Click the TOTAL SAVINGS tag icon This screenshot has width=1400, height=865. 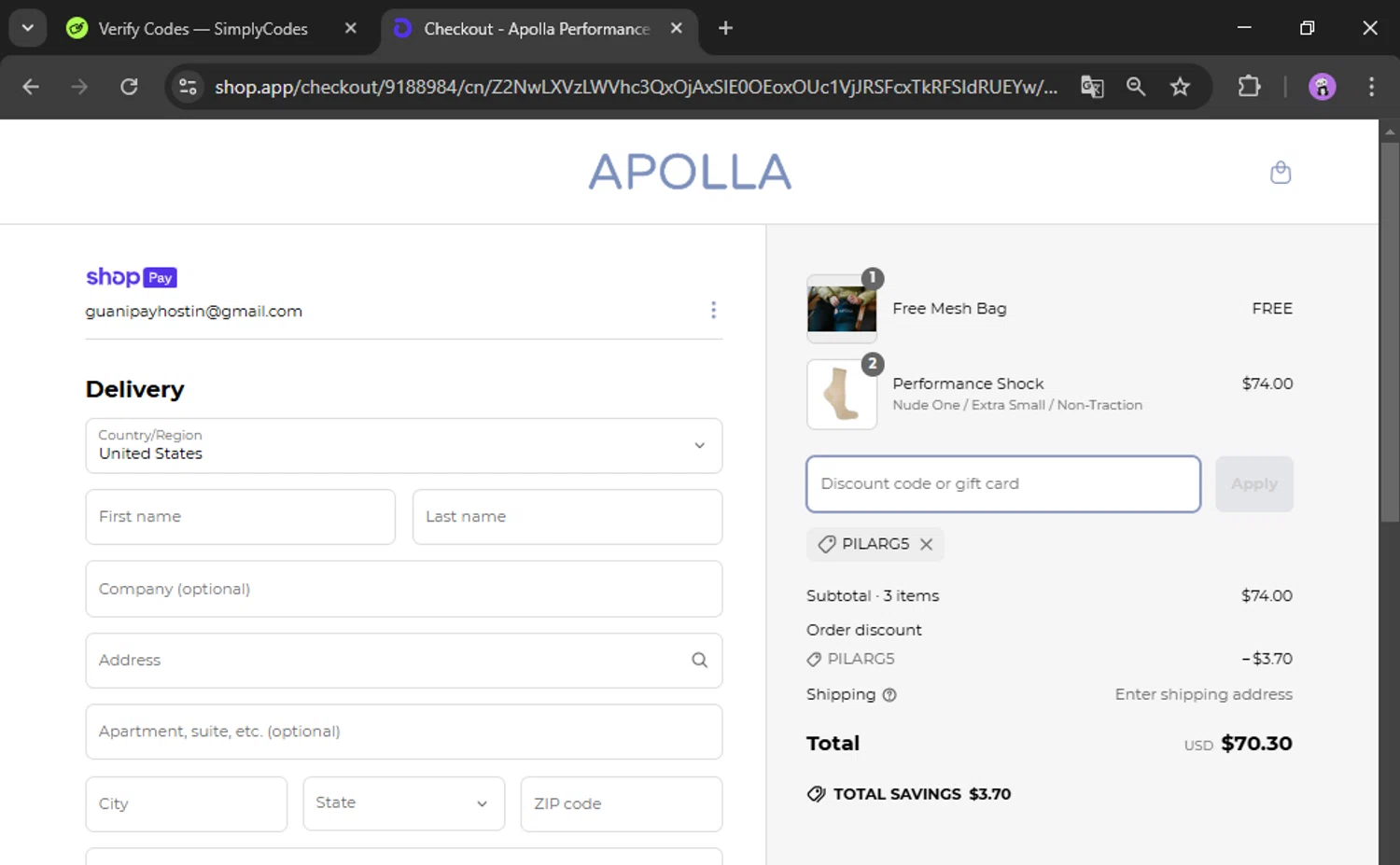point(816,794)
